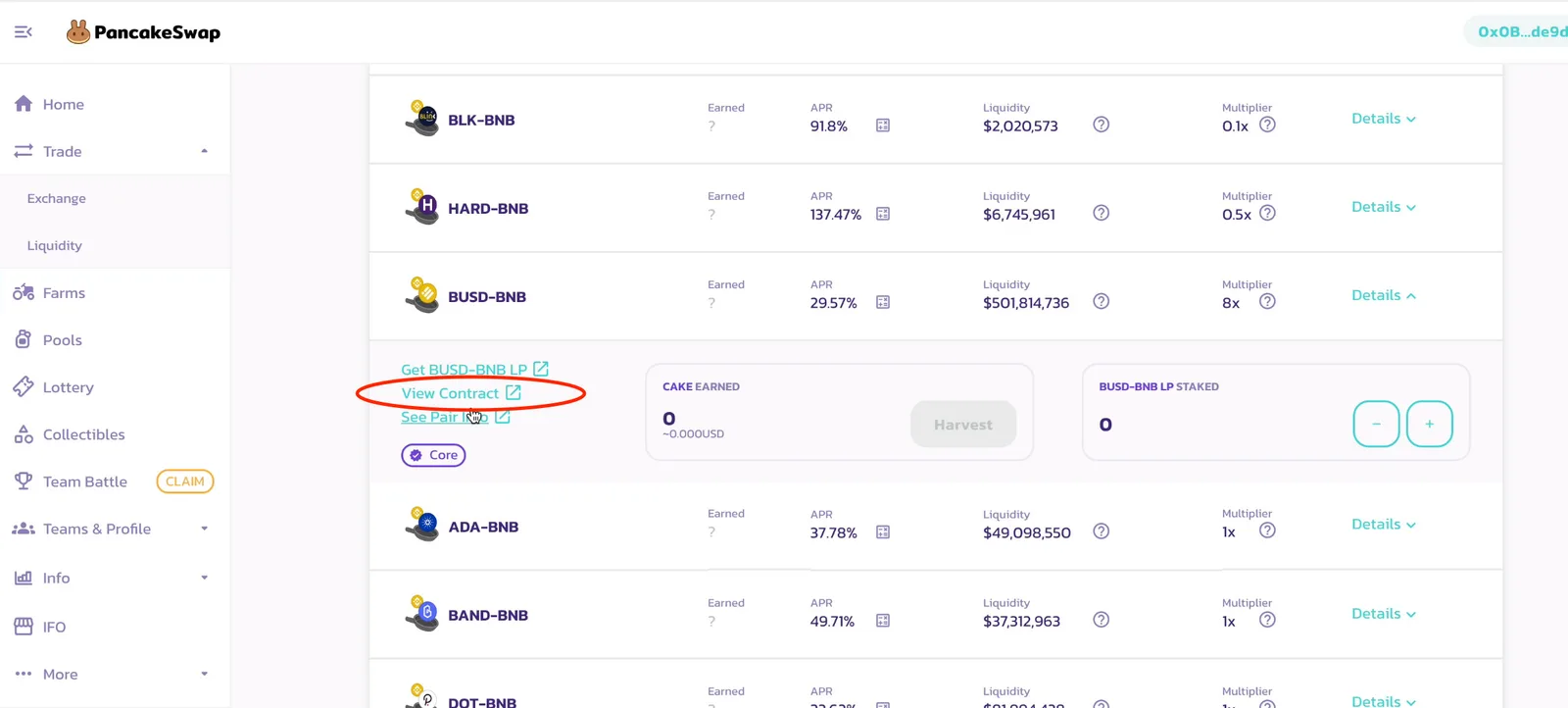Click the wallet address 0x0B...de9d button
Image resolution: width=1568 pixels, height=708 pixels.
(1517, 31)
